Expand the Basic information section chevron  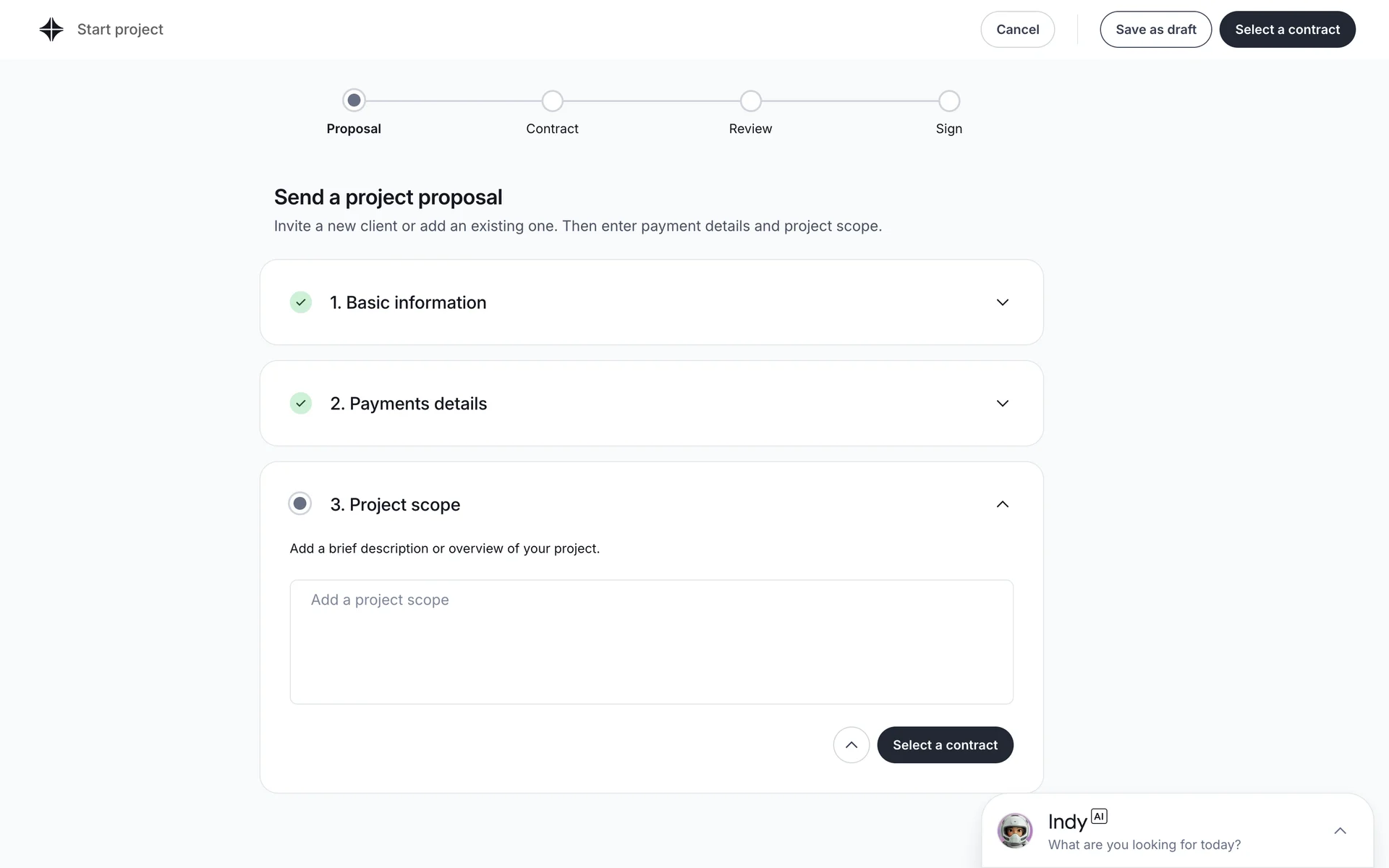[1003, 302]
